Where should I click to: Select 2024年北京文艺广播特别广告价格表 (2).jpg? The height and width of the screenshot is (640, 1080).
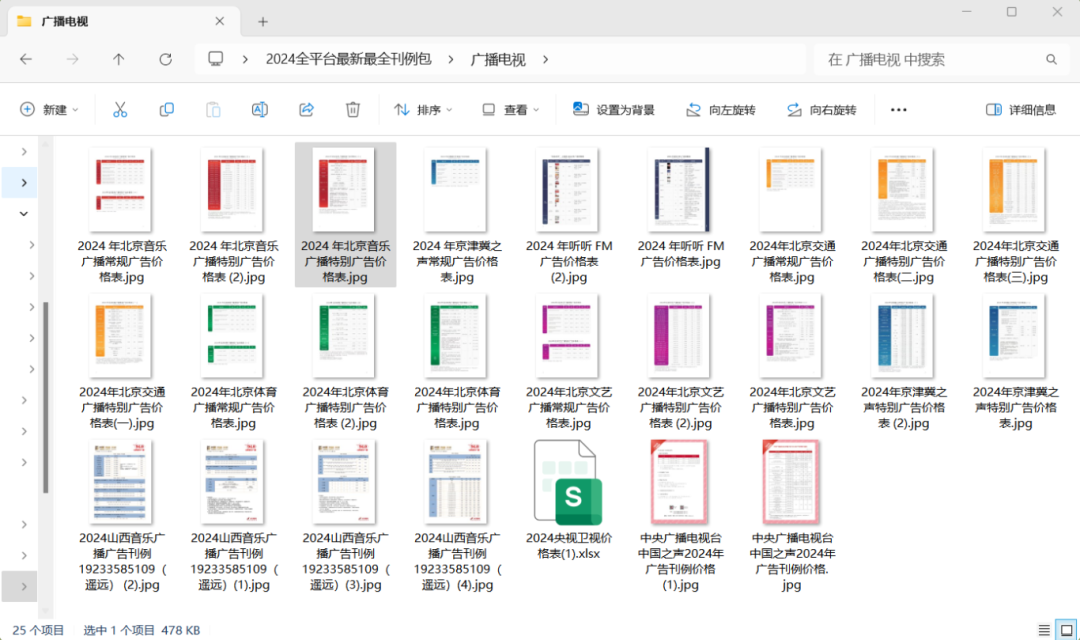680,361
